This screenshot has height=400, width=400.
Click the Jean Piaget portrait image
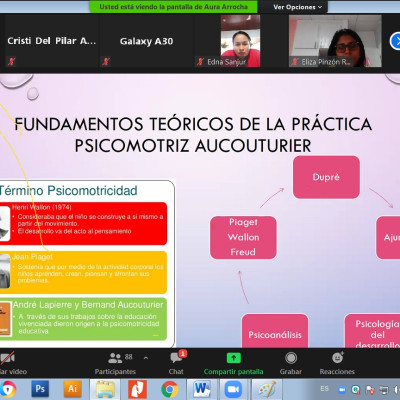click(x=5, y=271)
